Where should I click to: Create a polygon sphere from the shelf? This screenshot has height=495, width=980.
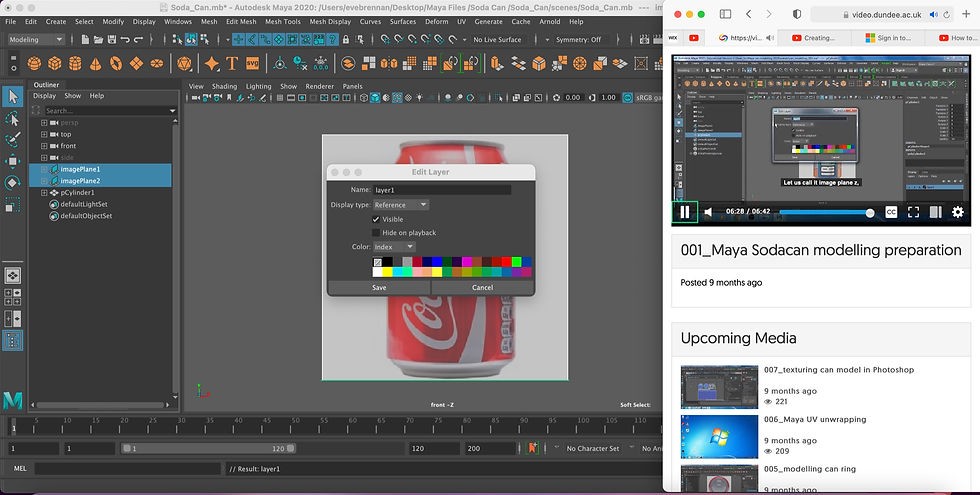(34, 64)
